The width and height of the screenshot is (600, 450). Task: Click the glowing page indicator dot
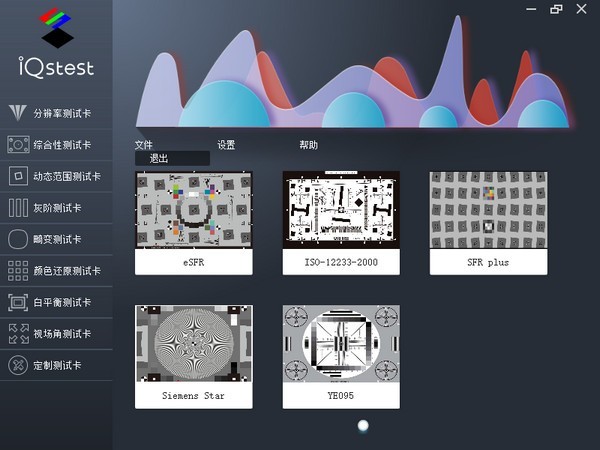coord(363,426)
